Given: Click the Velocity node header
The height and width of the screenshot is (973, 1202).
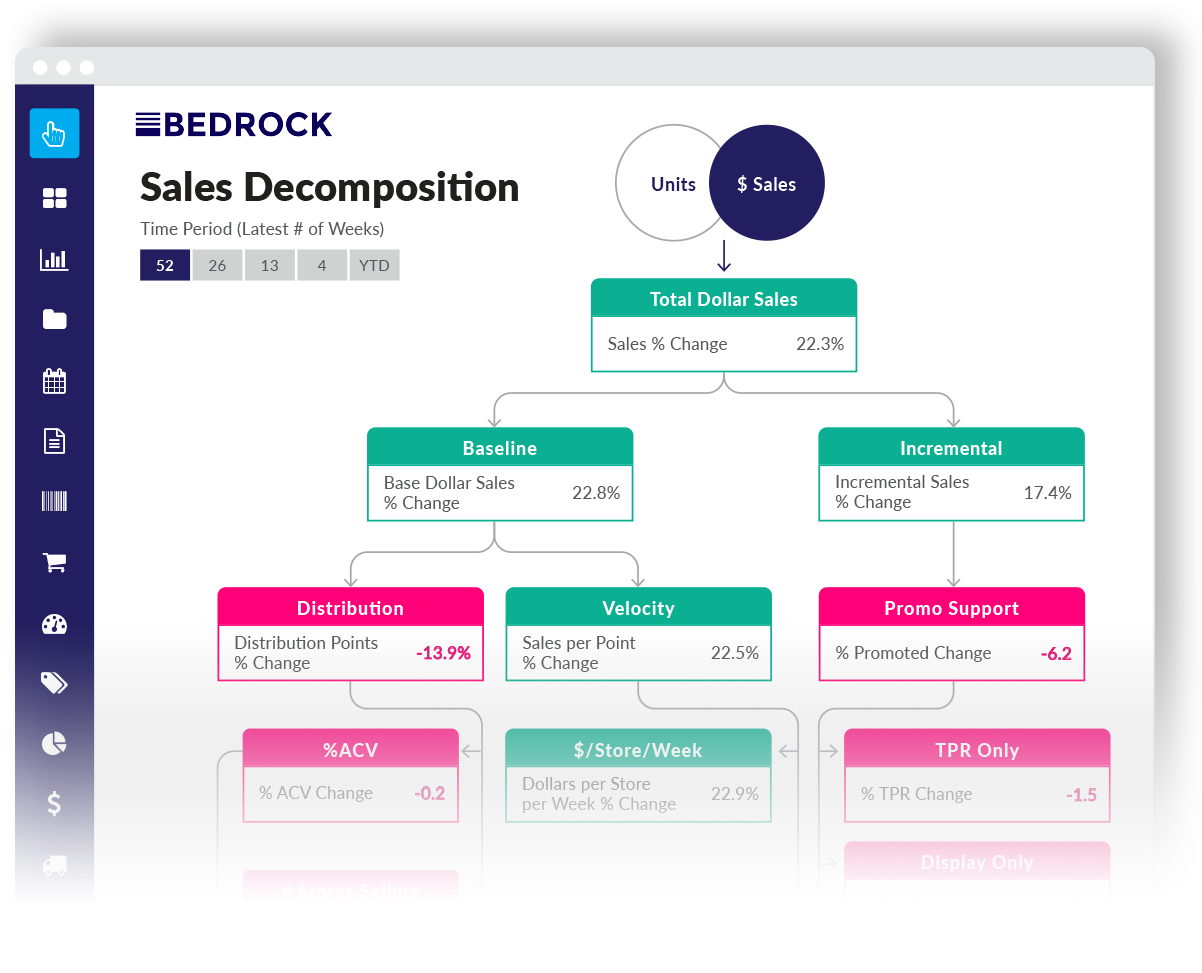Looking at the screenshot, I should 638,607.
